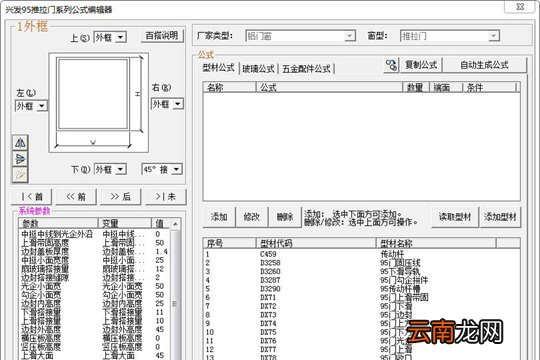Click the 条件 column header in formula table
This screenshot has width=540, height=360.
[x=489, y=88]
